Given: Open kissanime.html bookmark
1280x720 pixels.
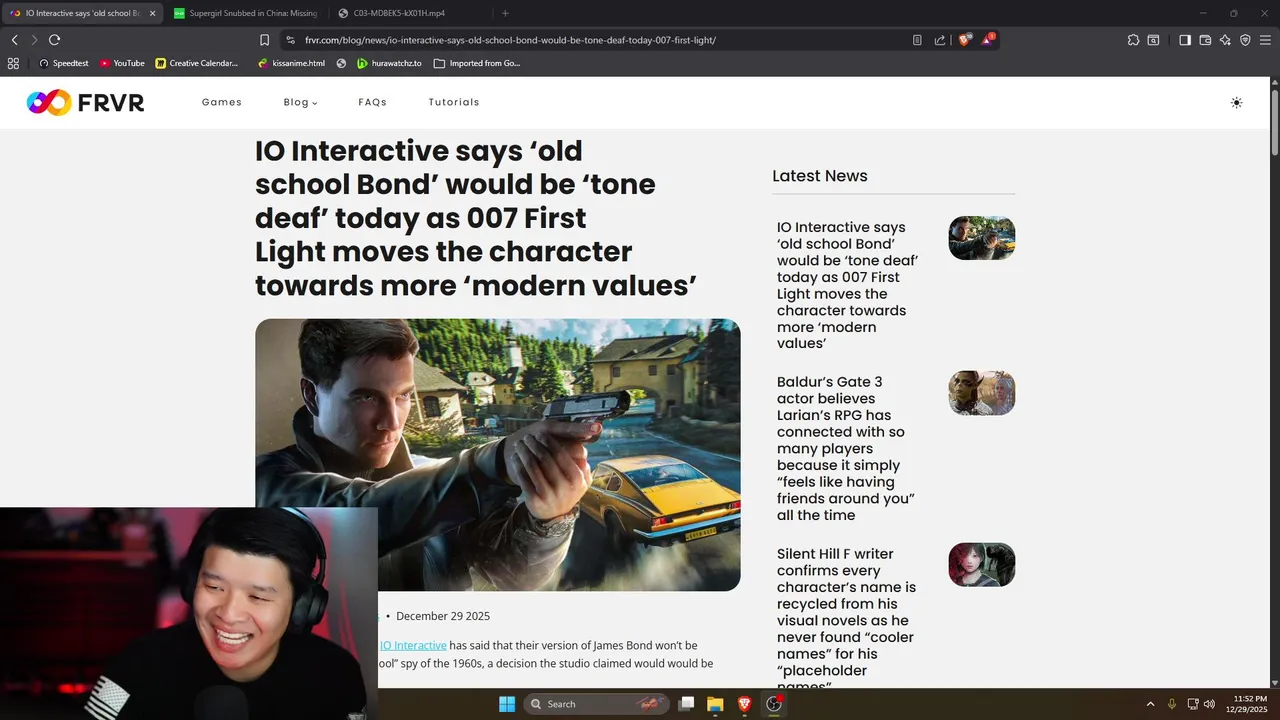Looking at the screenshot, I should coord(291,63).
